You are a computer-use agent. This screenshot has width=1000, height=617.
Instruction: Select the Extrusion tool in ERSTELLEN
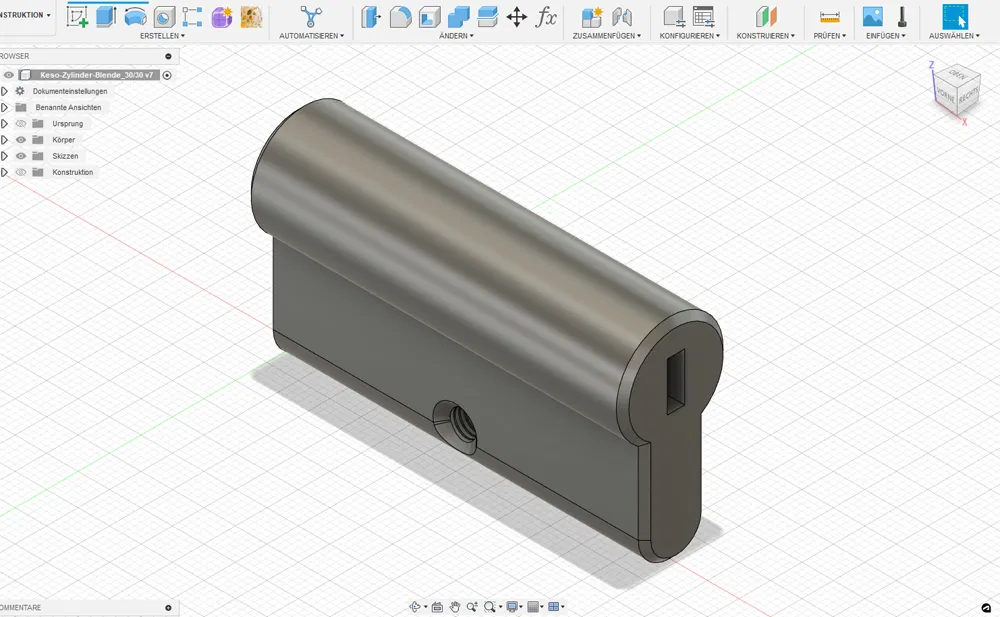click(x=107, y=17)
